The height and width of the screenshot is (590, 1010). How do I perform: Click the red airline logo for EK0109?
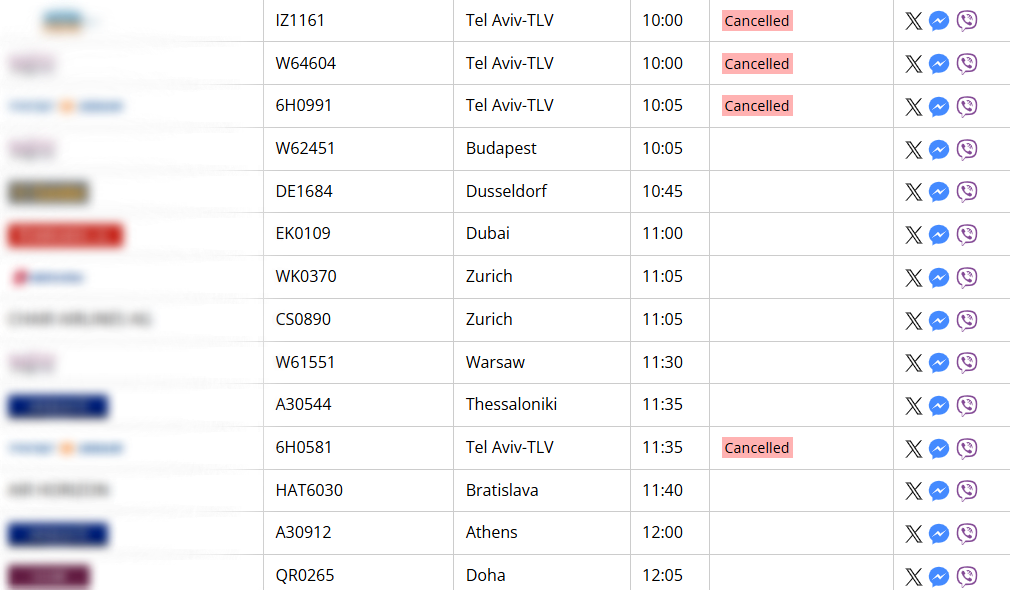65,235
